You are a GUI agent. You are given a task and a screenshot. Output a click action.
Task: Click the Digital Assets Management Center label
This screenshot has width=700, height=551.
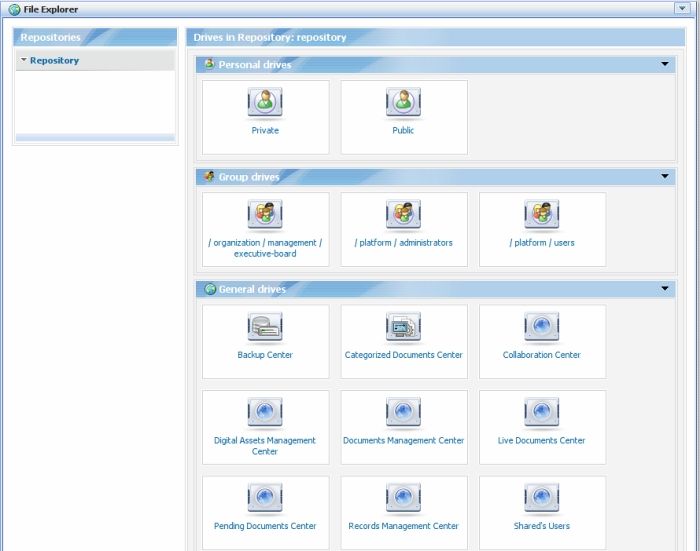coord(265,446)
